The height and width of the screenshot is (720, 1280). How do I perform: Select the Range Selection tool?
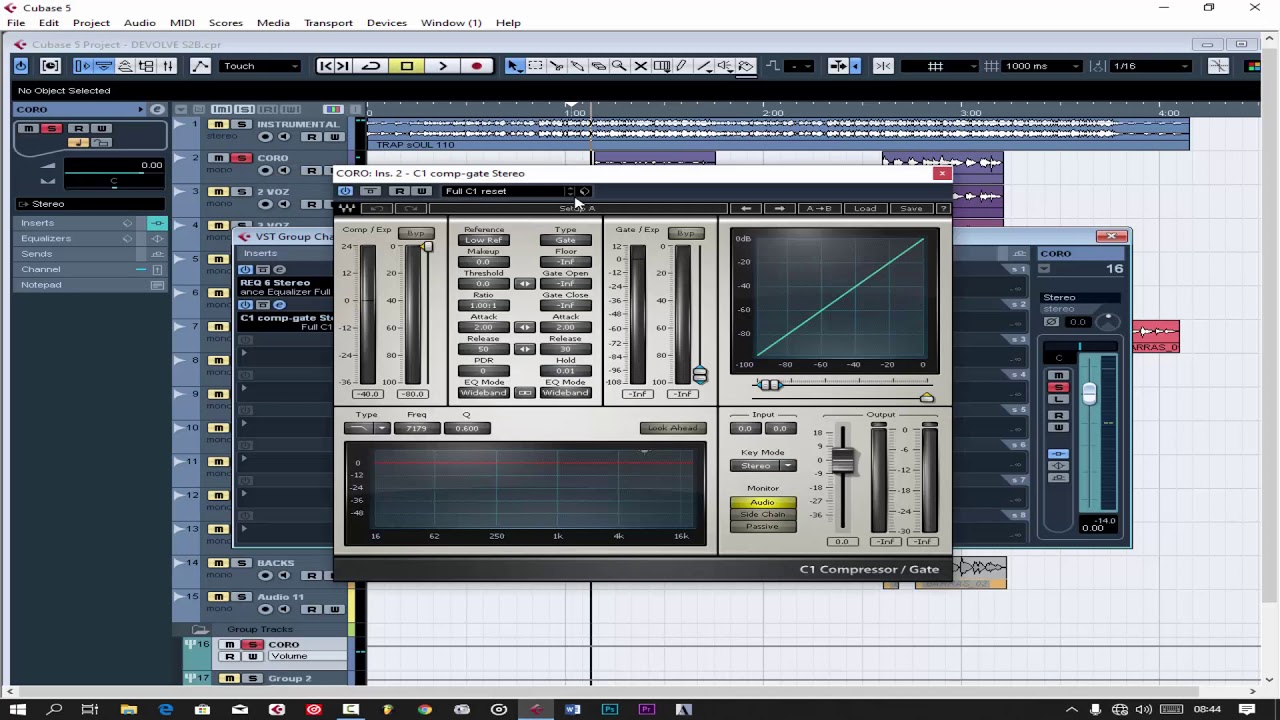(535, 66)
